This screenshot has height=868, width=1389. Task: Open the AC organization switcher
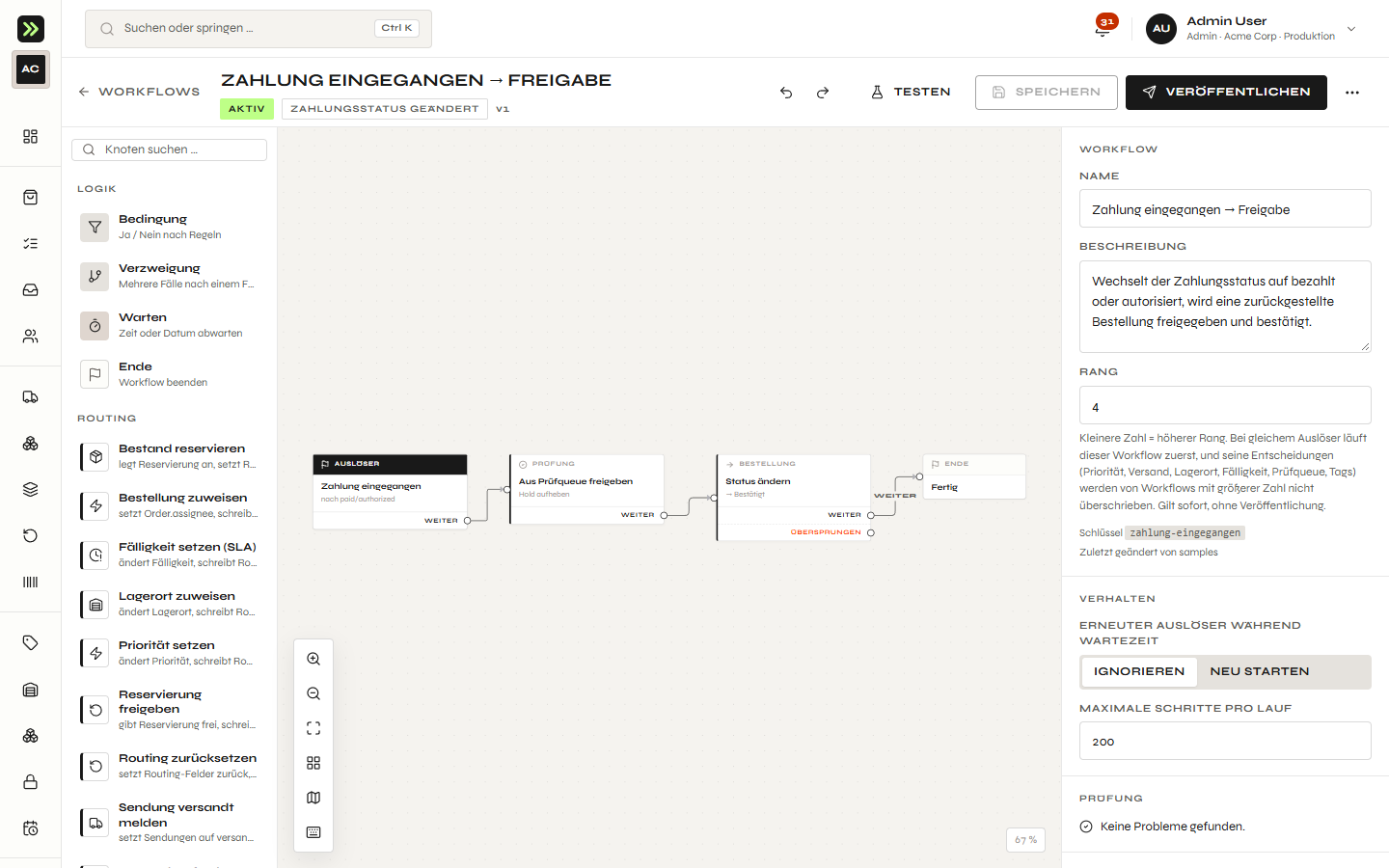(31, 69)
